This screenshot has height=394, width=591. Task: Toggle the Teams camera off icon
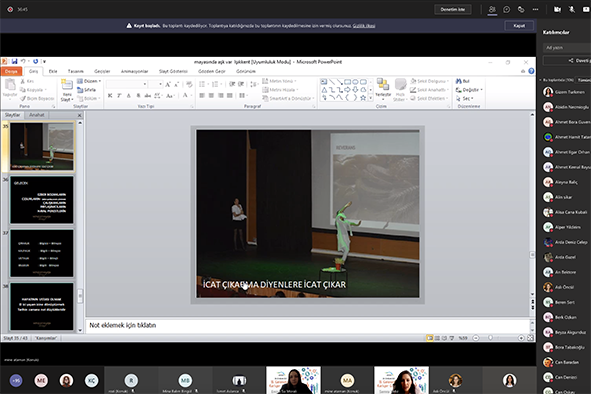tap(557, 9)
